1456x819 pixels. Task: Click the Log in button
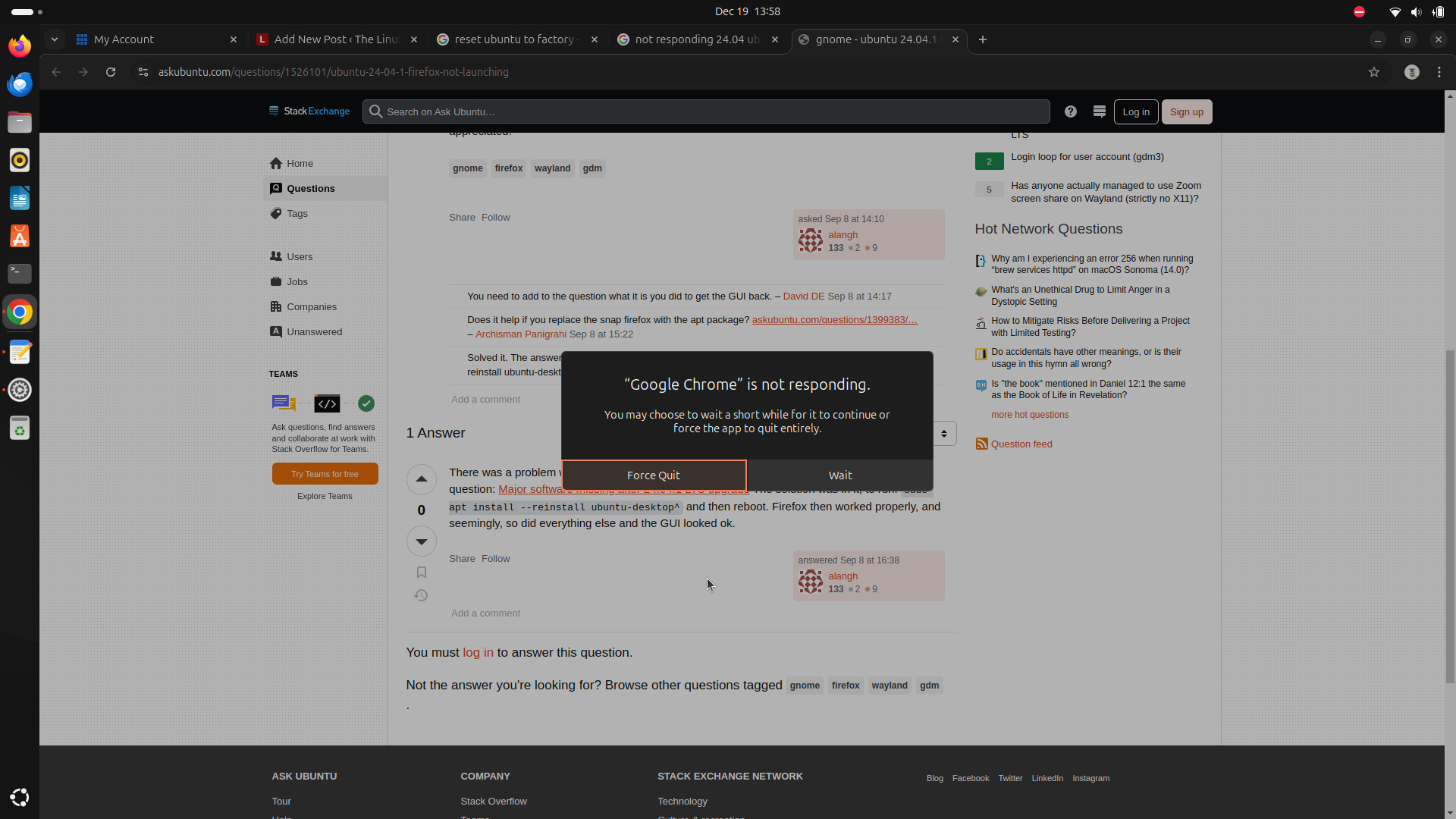coord(1136,111)
